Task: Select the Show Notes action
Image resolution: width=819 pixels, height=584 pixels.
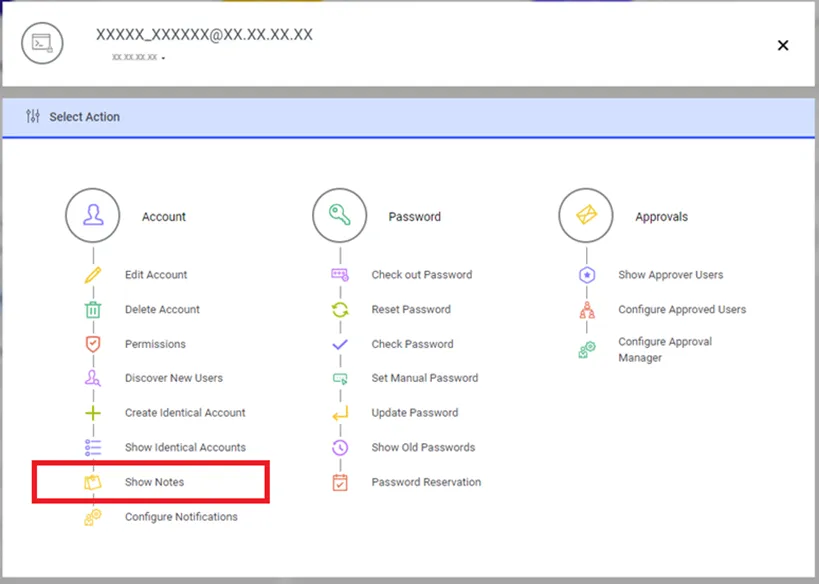Action: pyautogui.click(x=154, y=482)
